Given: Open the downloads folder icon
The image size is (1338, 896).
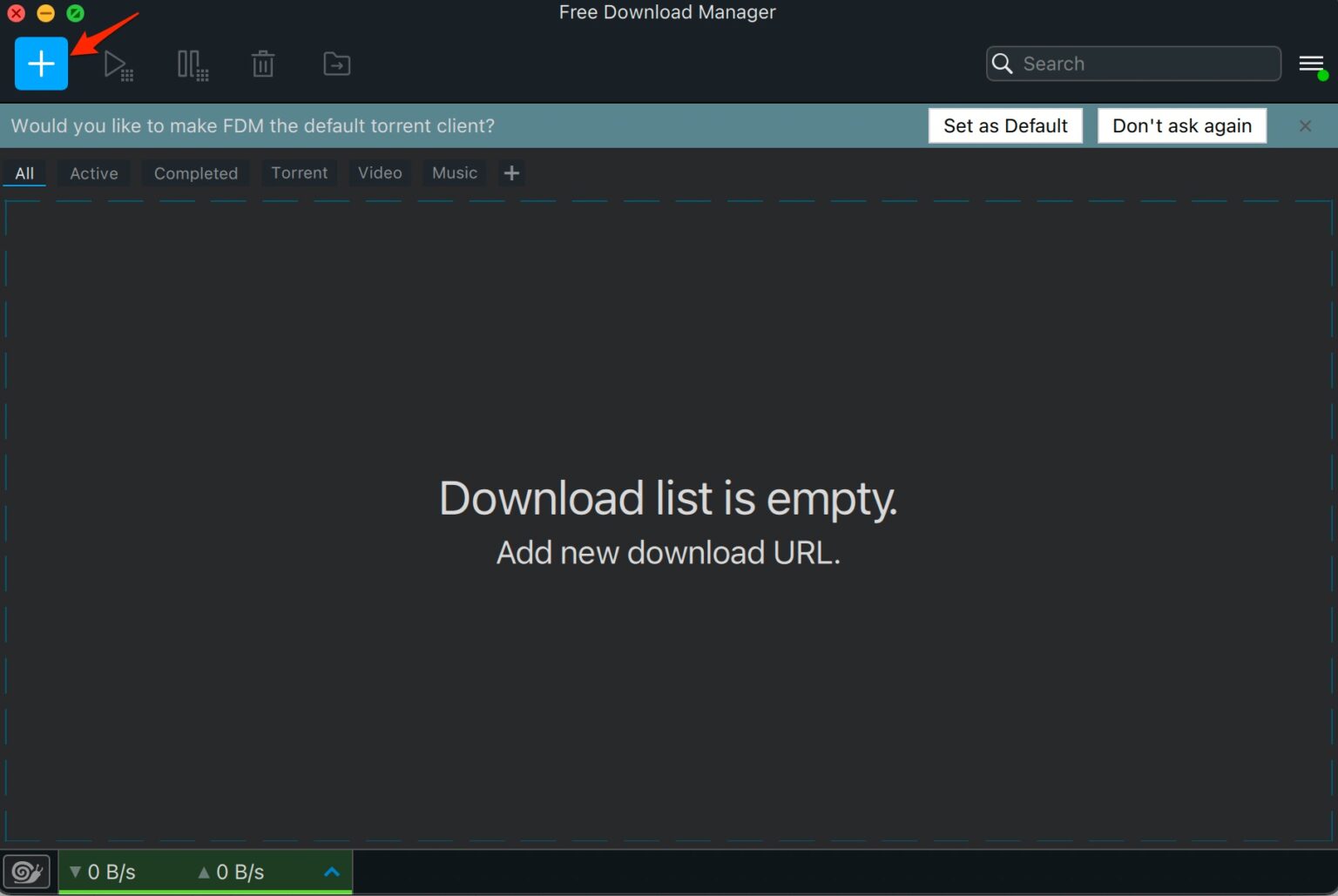Looking at the screenshot, I should [335, 64].
